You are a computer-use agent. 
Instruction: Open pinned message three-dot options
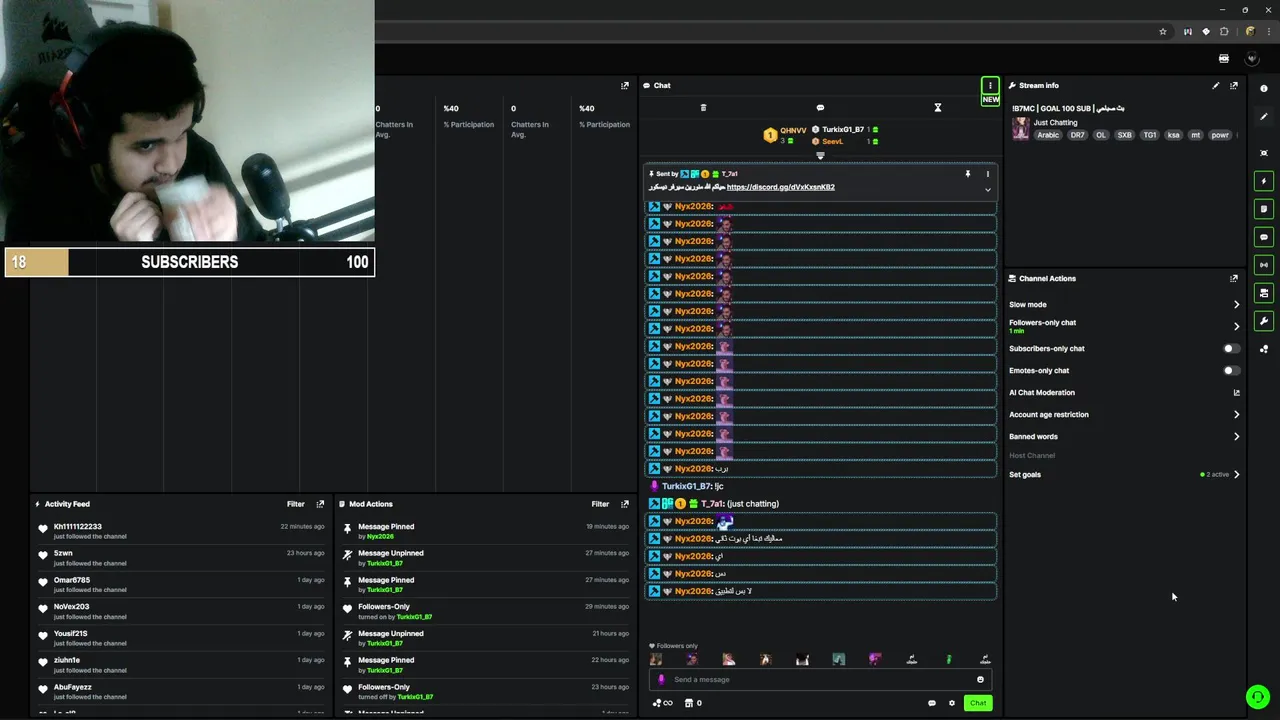click(x=987, y=174)
